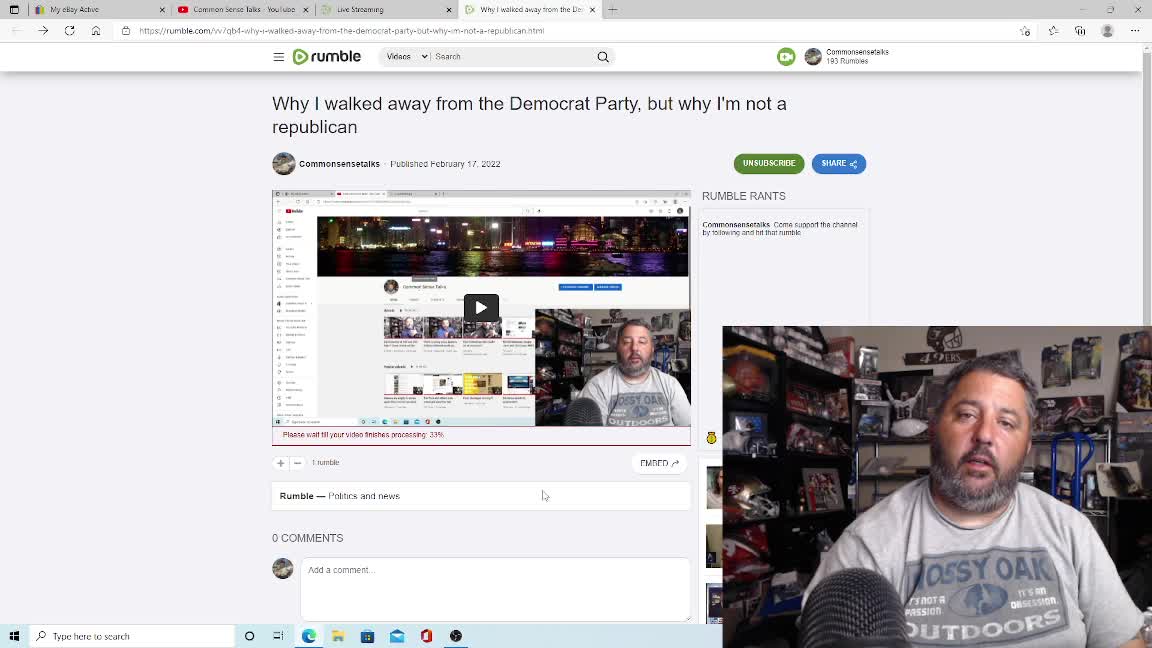Close the Live Streaming tab
Screen dimensions: 1152x648
pos(449,10)
